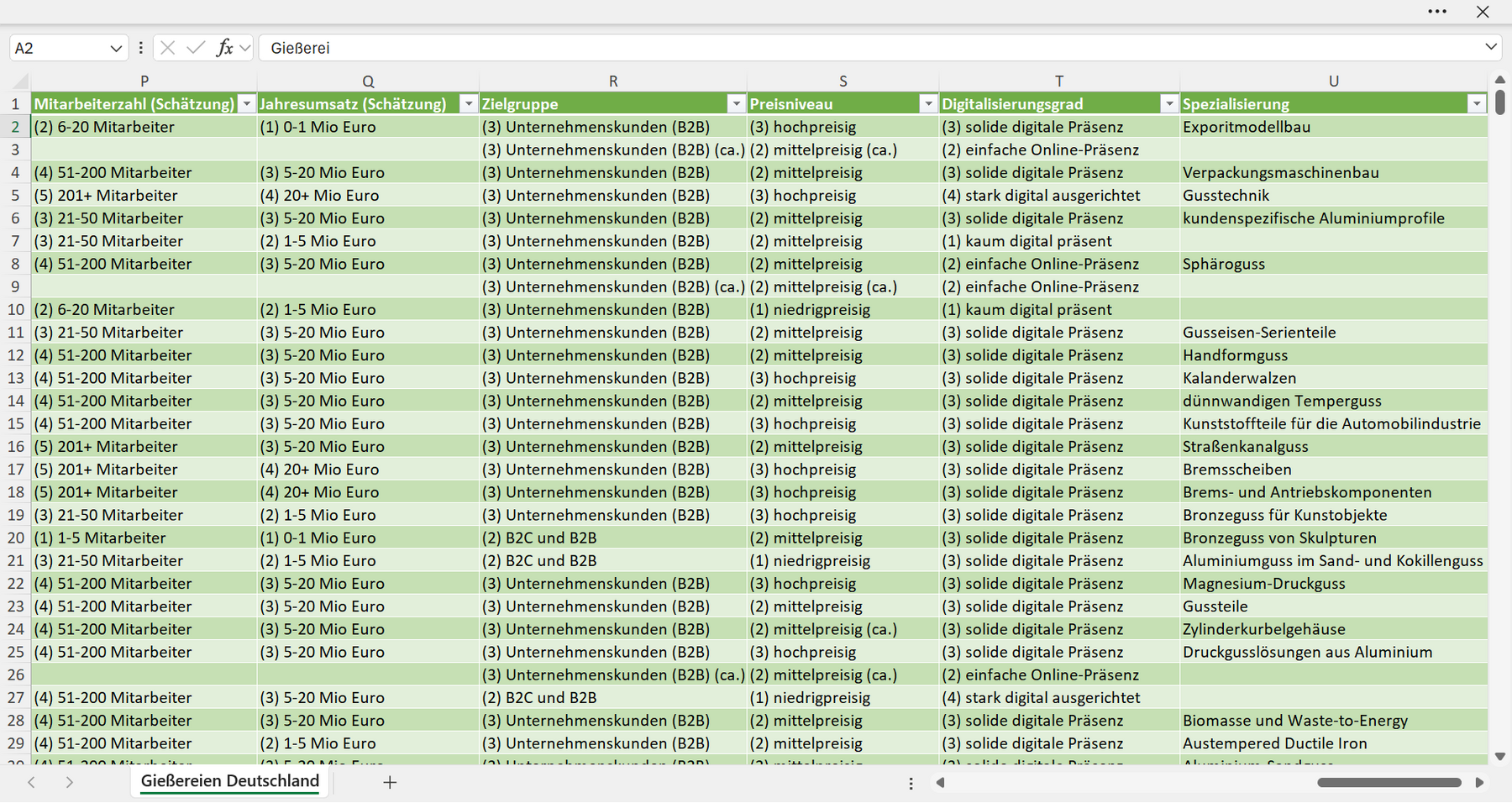
Task: Click the Name Box showing A2
Action: point(59,48)
